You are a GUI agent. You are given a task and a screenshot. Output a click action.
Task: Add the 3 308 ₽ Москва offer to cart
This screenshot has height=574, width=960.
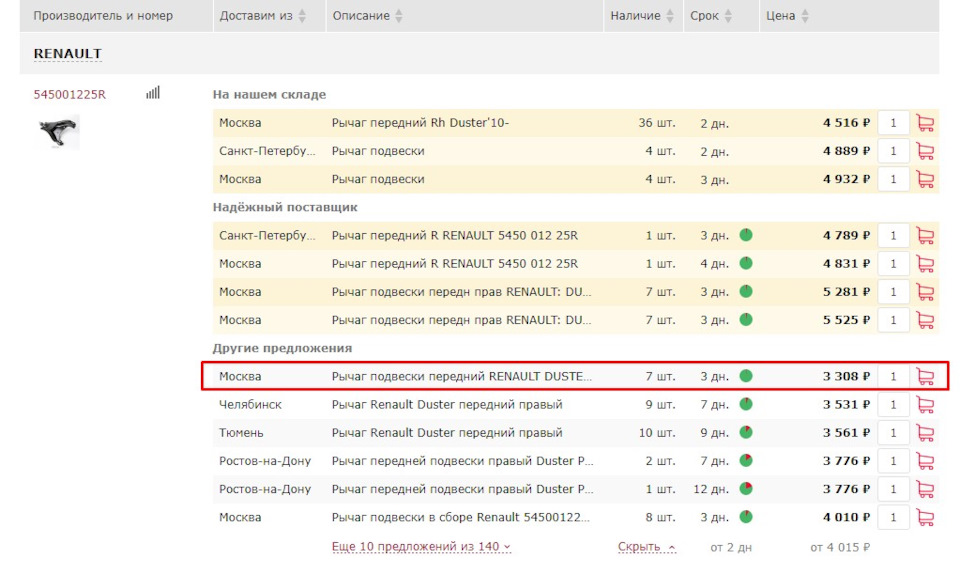925,376
